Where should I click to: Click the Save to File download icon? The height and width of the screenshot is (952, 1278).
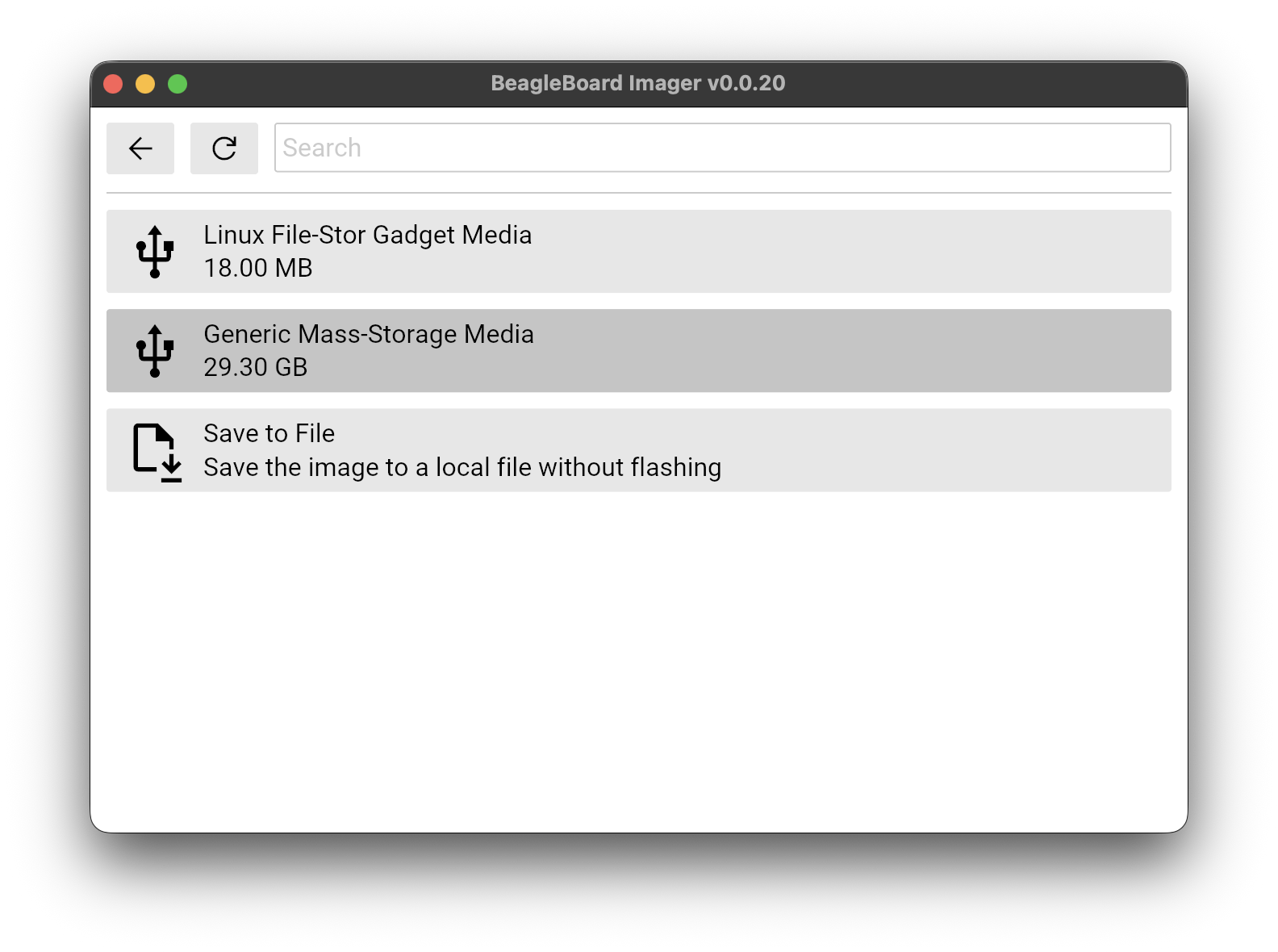pyautogui.click(x=157, y=453)
